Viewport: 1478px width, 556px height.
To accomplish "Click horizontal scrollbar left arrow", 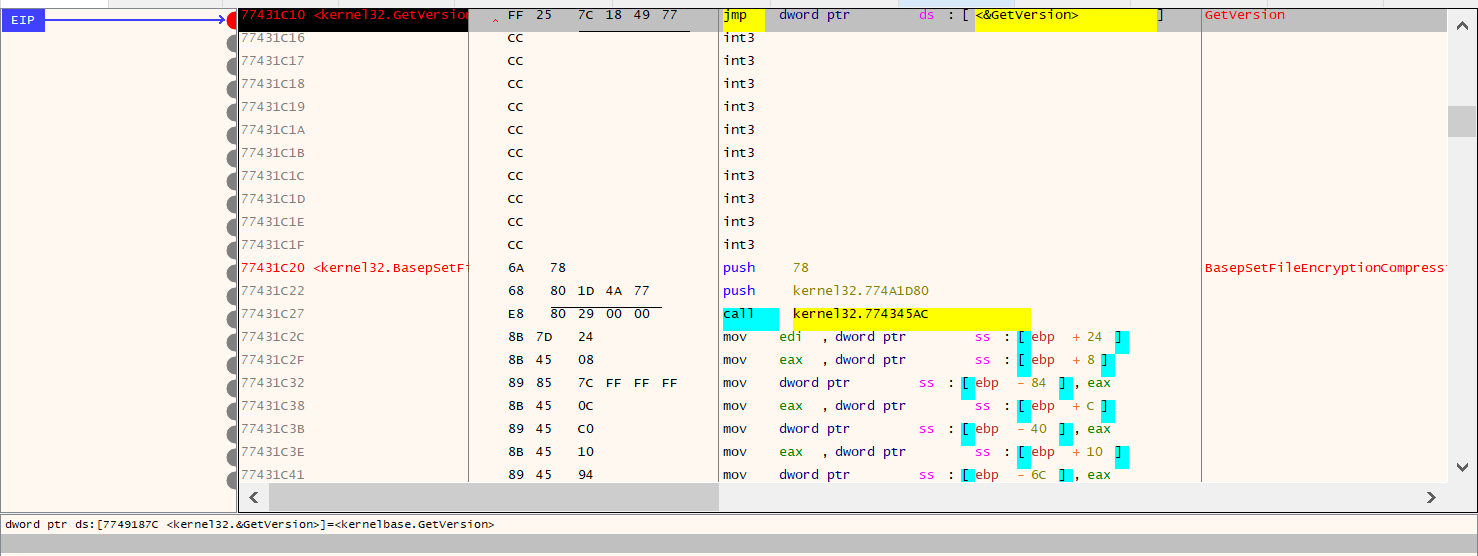I will (253, 497).
